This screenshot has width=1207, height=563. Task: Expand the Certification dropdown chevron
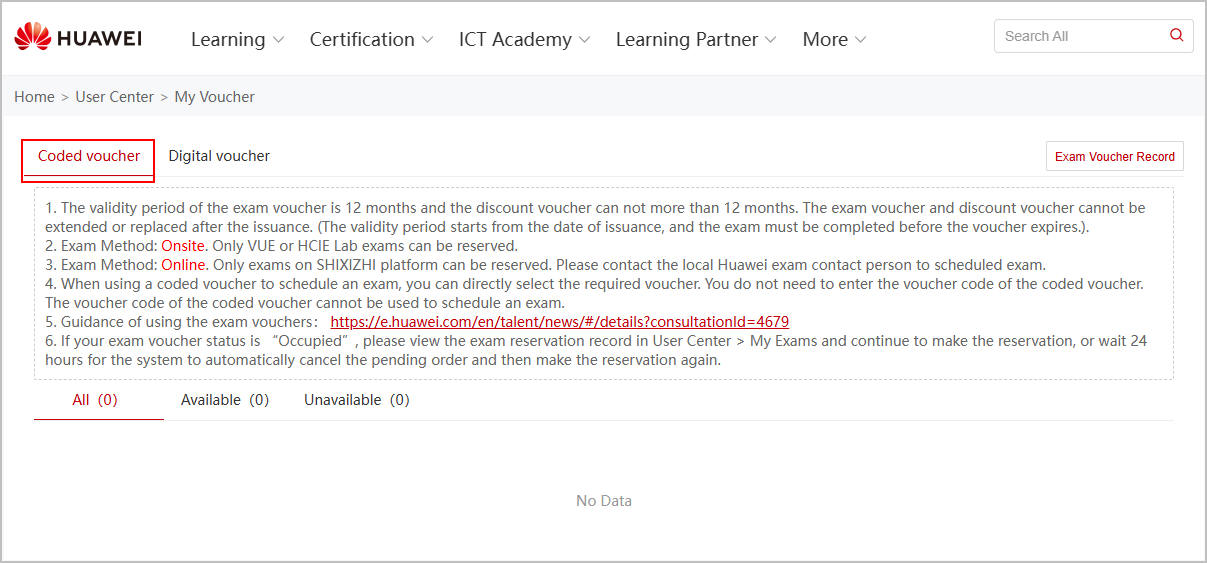pos(427,40)
